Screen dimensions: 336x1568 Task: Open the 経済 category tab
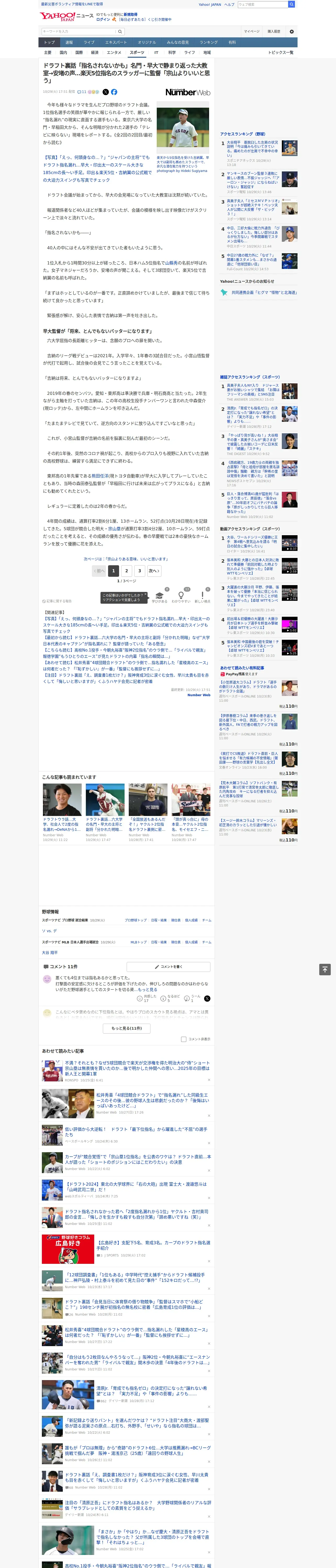point(94,52)
